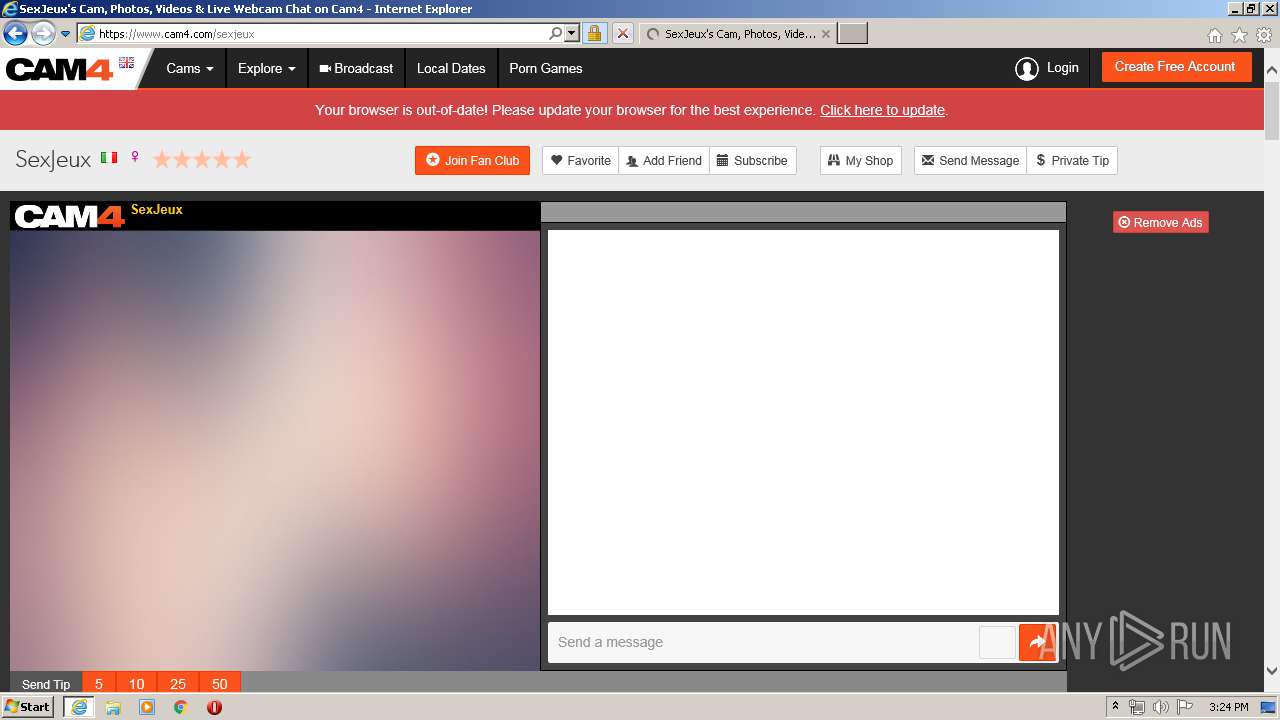
Task: Click the security lock icon
Action: click(x=594, y=33)
